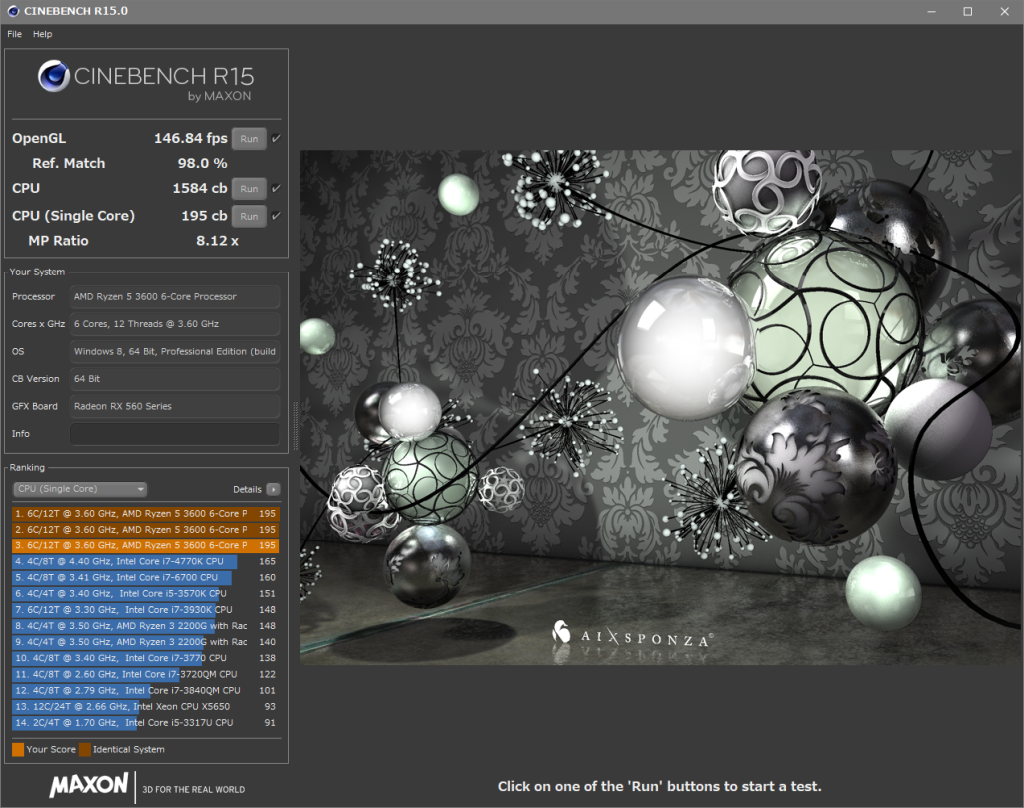Select ranking row 9 Ryzen 3 2200G
This screenshot has width=1024, height=808.
pyautogui.click(x=146, y=642)
